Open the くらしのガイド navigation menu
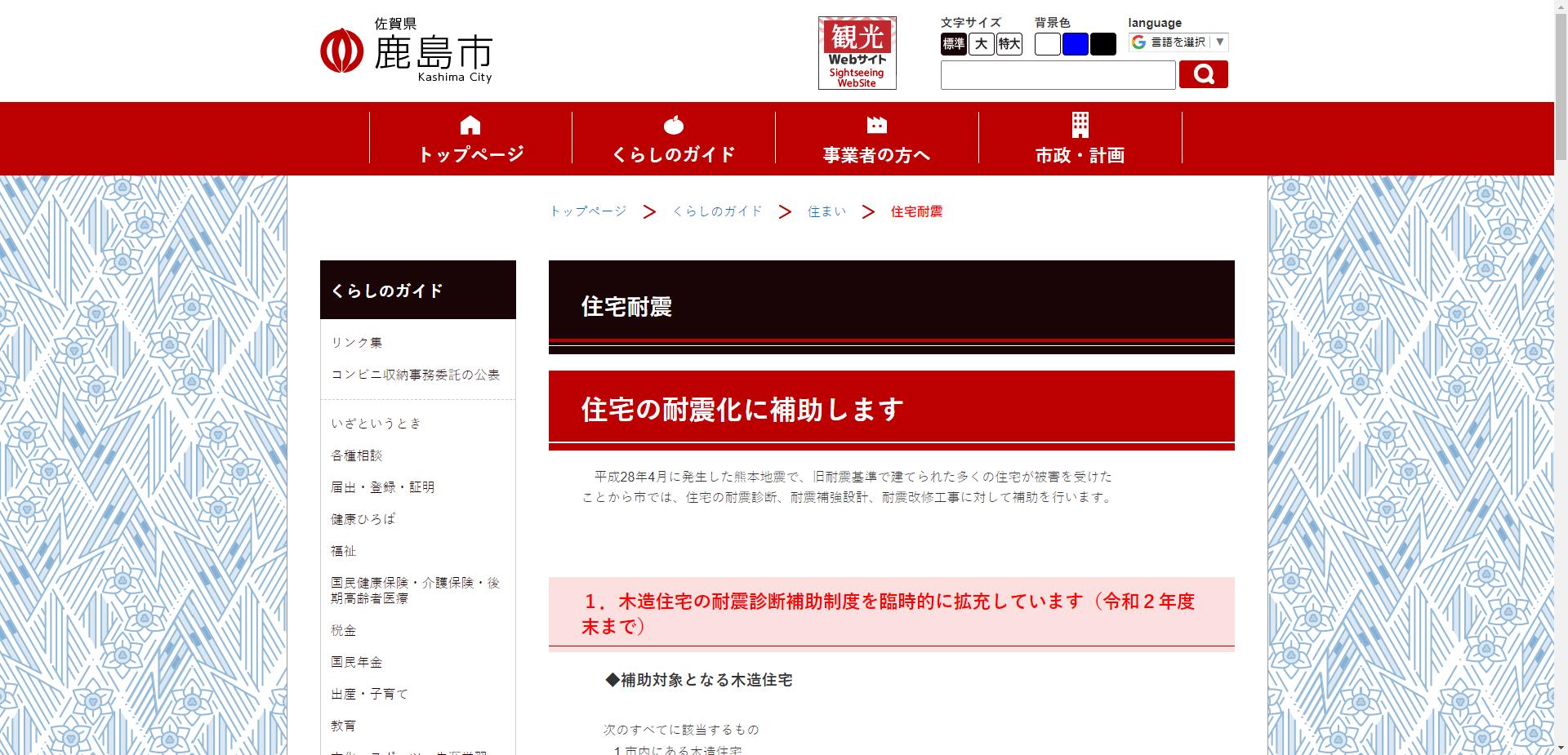 tap(674, 153)
